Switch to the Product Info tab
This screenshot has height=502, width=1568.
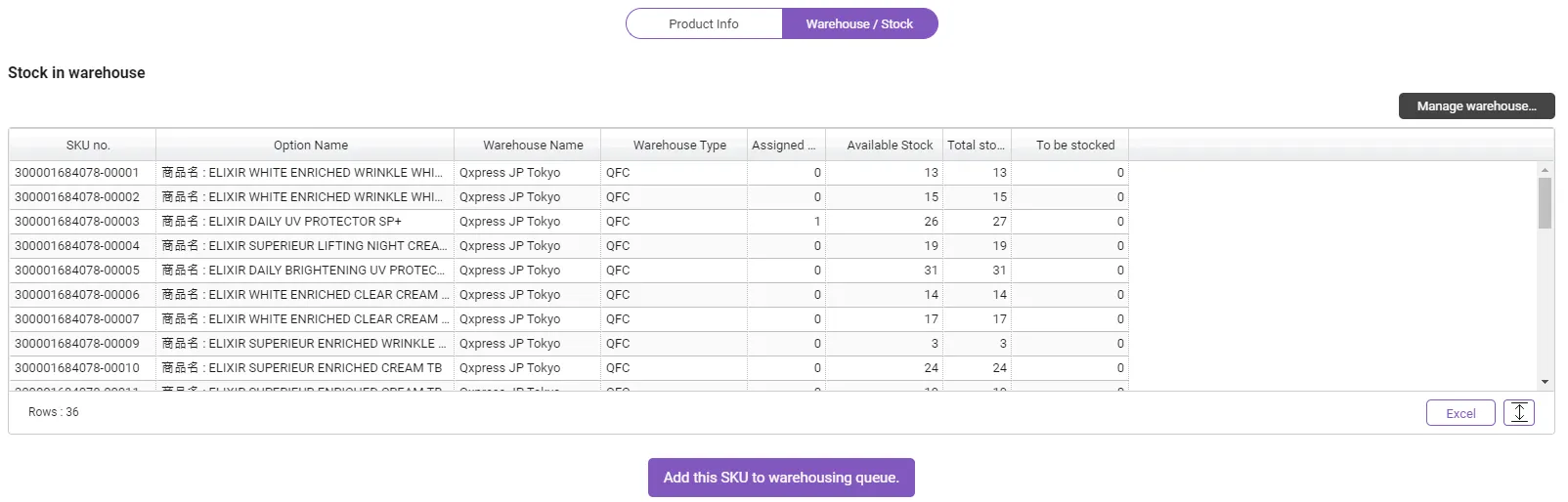tap(704, 24)
